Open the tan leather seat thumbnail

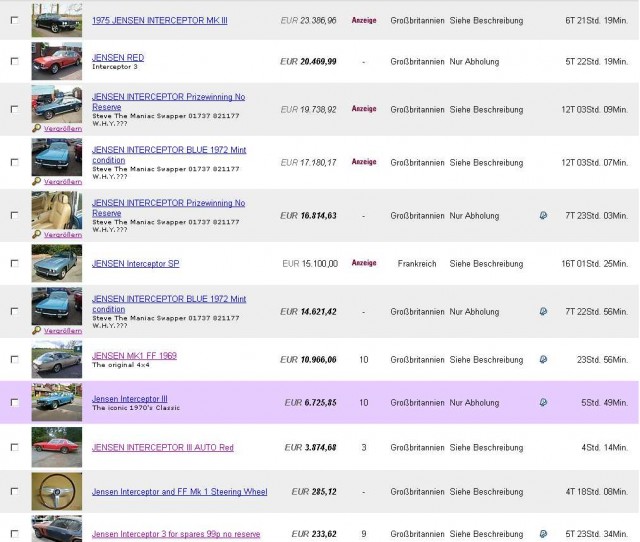[x=57, y=210]
